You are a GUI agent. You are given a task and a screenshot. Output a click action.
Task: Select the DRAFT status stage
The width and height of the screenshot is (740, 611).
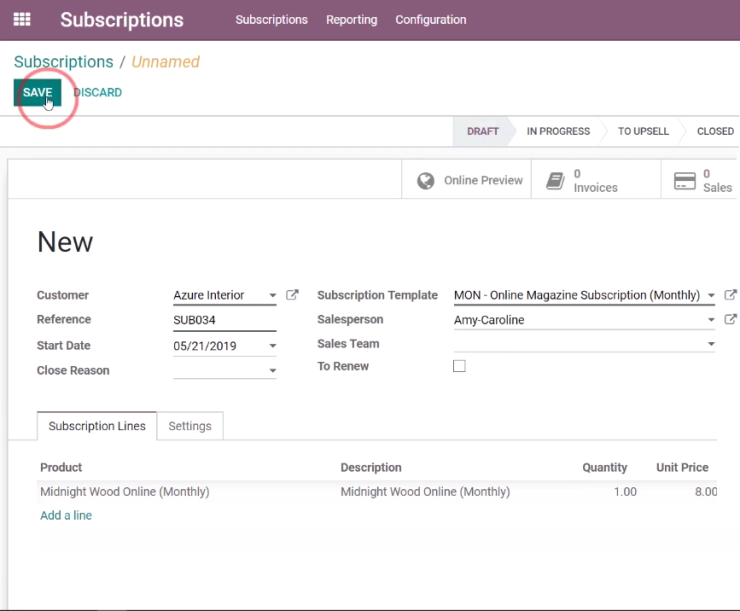click(x=483, y=131)
